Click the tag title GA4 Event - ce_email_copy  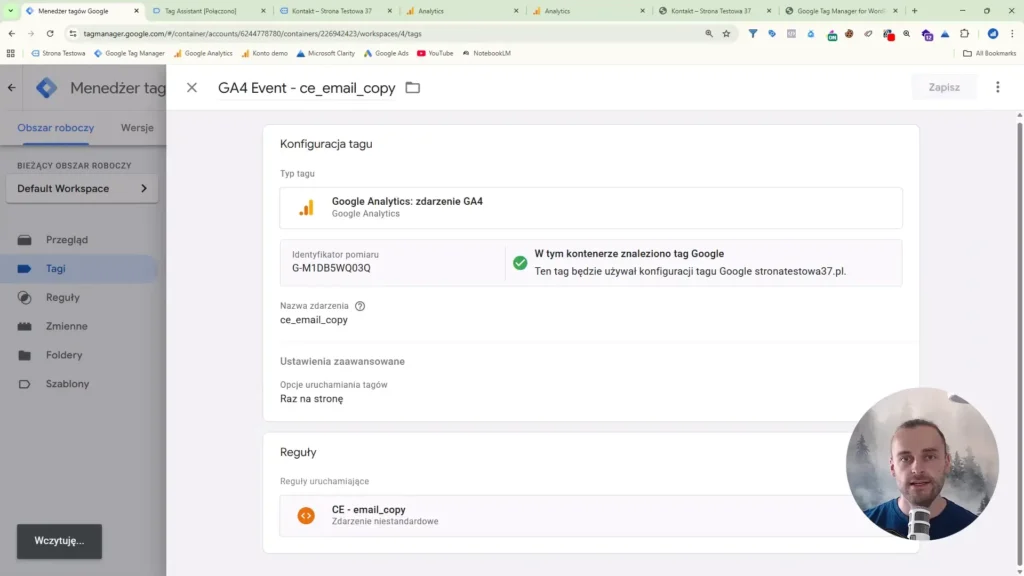(306, 88)
